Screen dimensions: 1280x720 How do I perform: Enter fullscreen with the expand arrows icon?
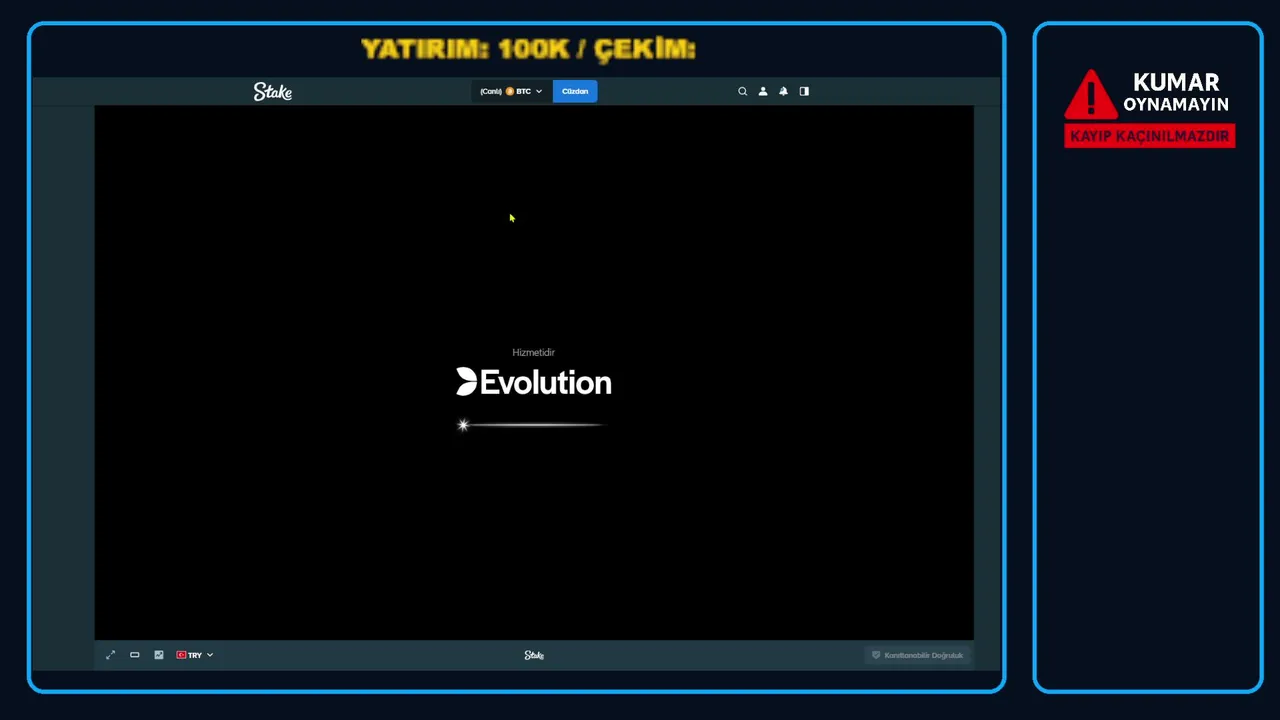[x=110, y=655]
